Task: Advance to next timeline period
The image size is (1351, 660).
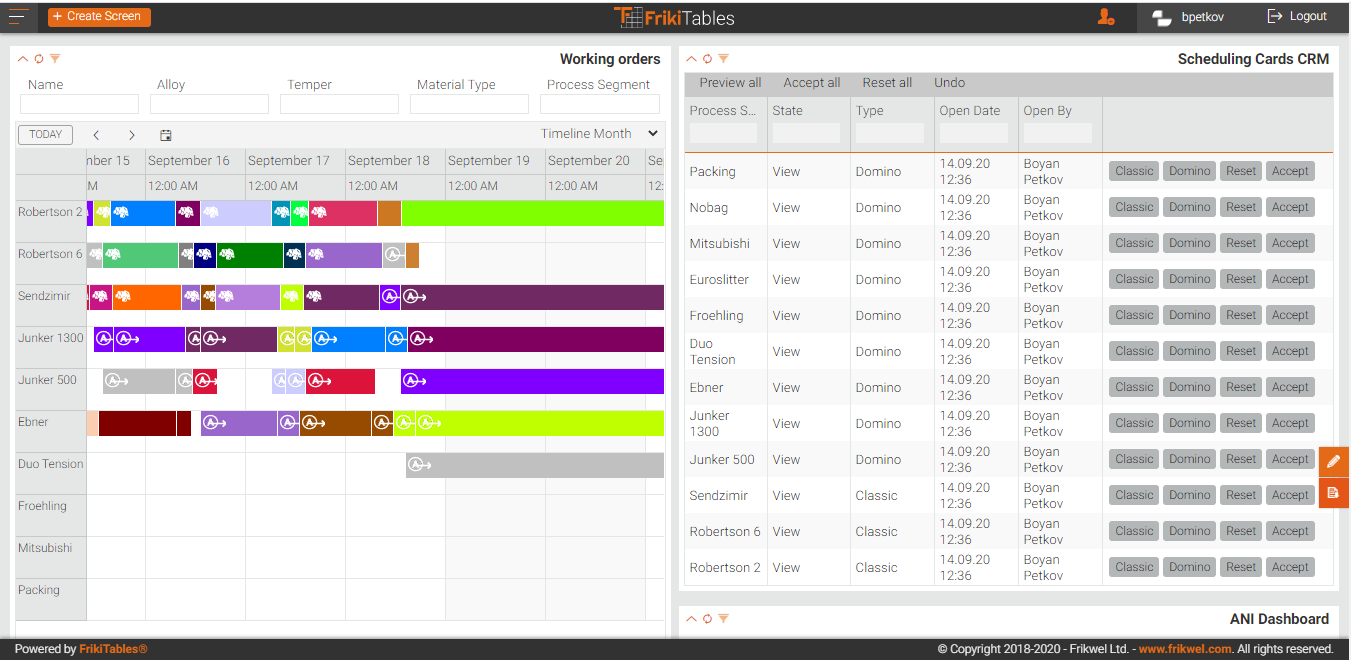Action: coord(131,135)
